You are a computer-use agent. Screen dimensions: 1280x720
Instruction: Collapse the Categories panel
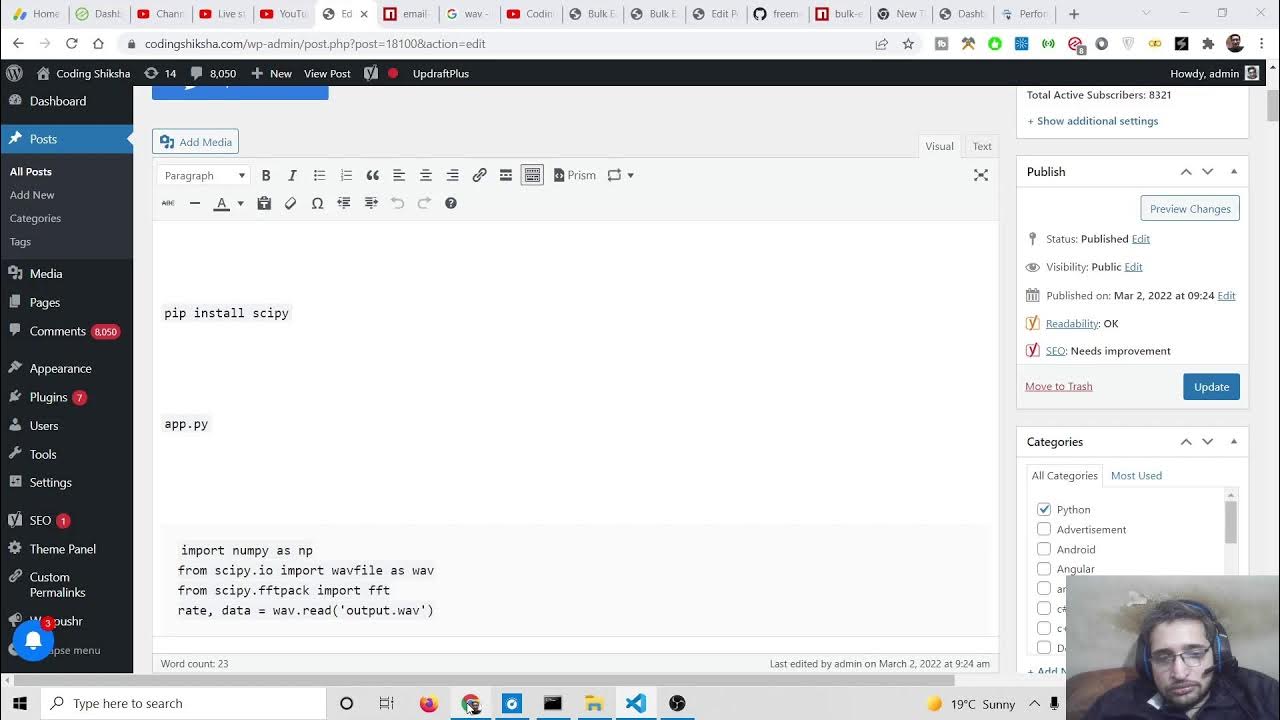(1233, 441)
